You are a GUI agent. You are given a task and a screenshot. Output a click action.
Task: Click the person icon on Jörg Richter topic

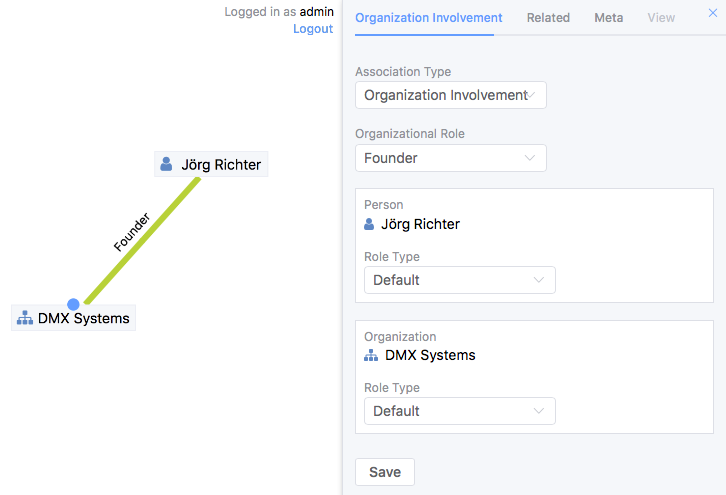pos(167,164)
